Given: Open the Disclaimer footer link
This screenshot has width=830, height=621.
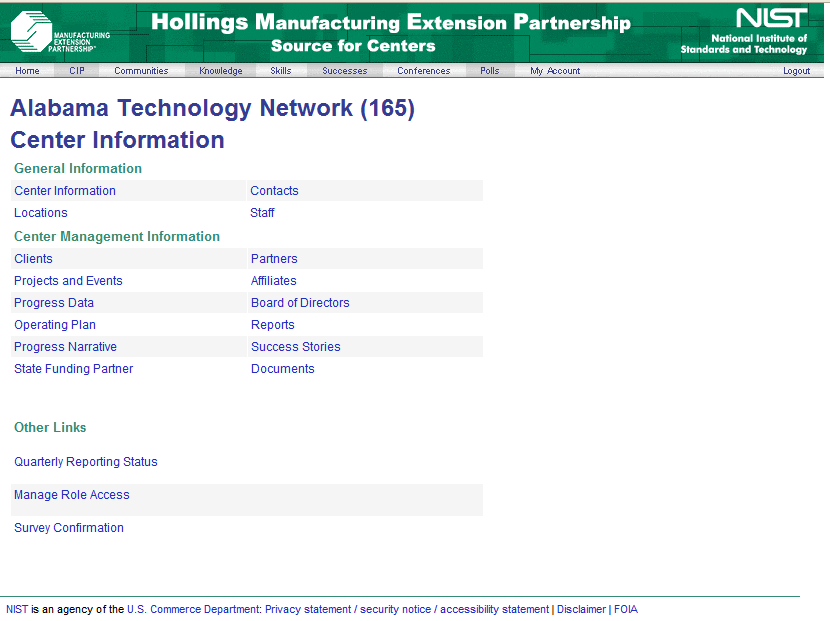Looking at the screenshot, I should click(x=581, y=609).
